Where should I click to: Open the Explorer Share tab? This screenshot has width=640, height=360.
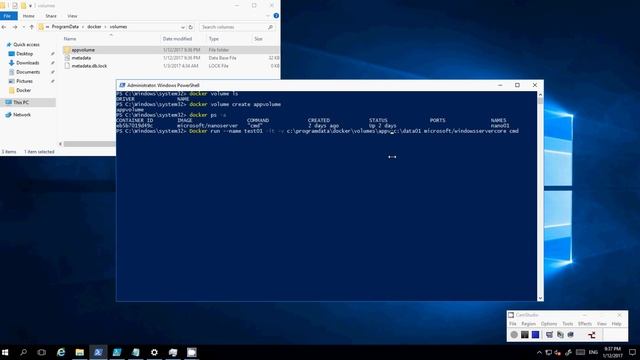coord(51,16)
